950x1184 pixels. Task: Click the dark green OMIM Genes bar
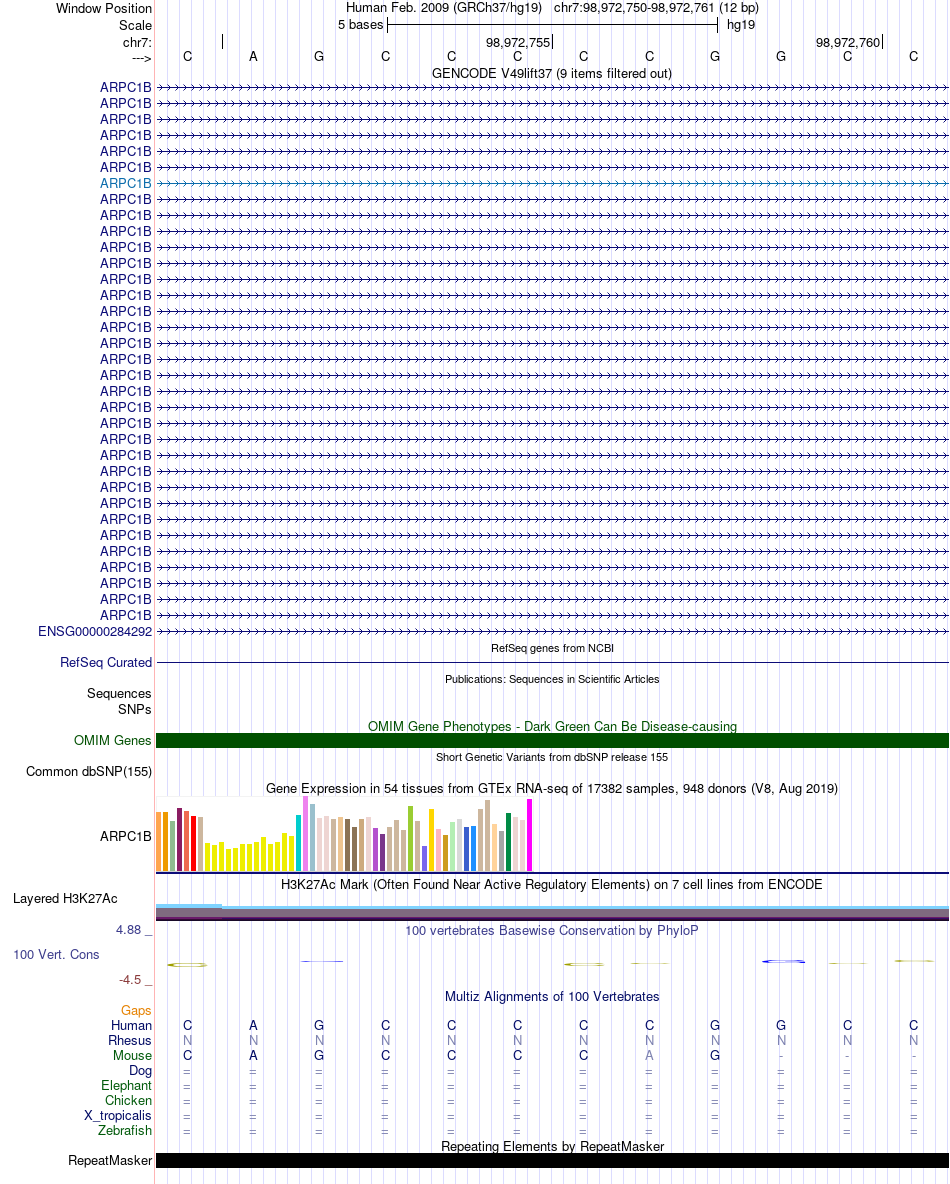click(552, 741)
